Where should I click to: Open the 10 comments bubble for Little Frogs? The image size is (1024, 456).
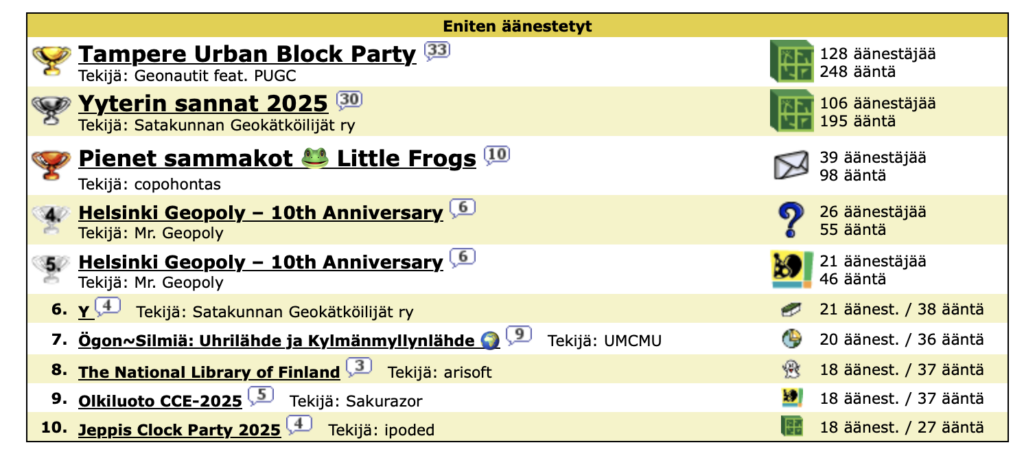click(497, 154)
